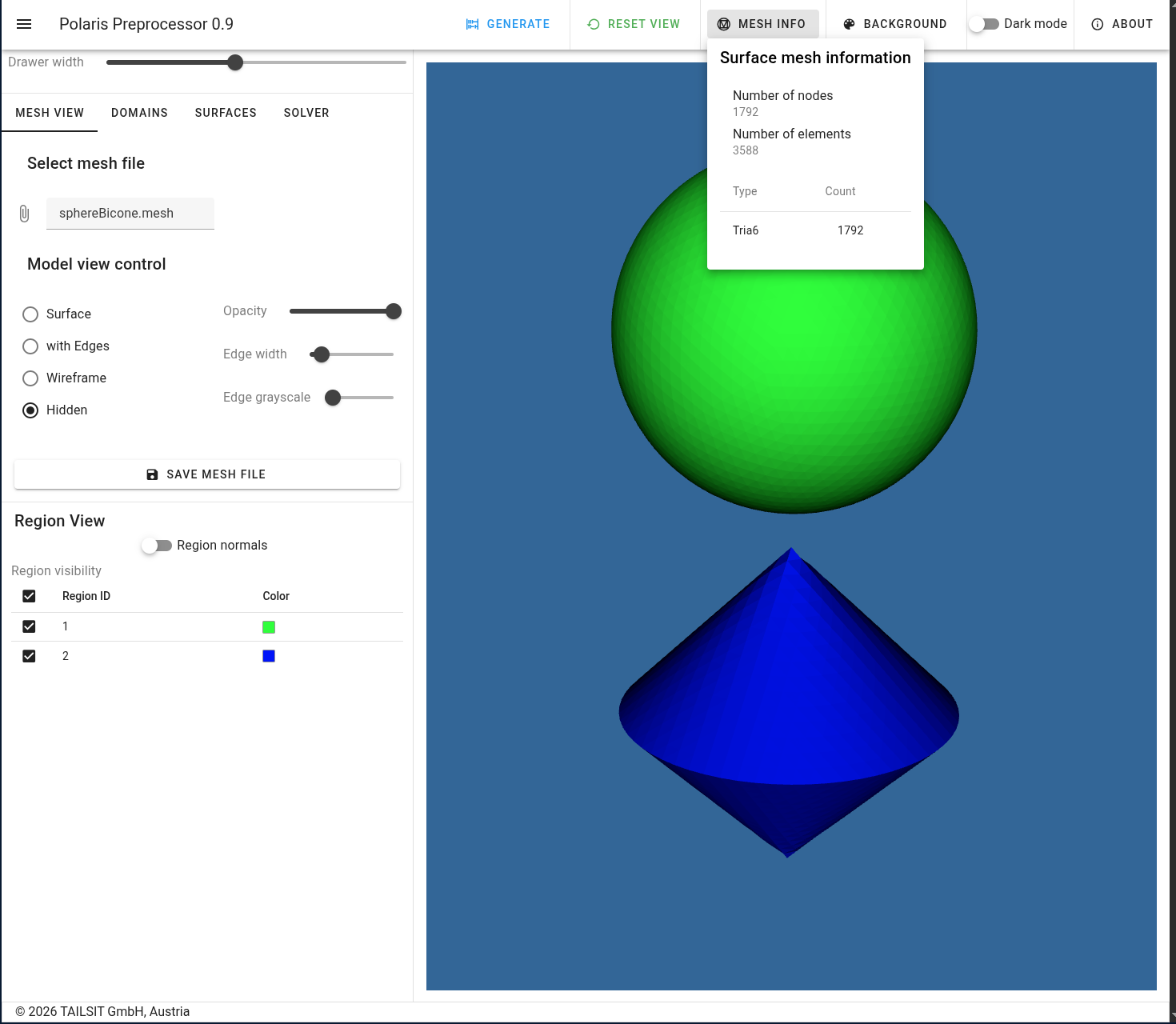Click the Reset View refresh icon
This screenshot has height=1024, width=1176.
[594, 24]
